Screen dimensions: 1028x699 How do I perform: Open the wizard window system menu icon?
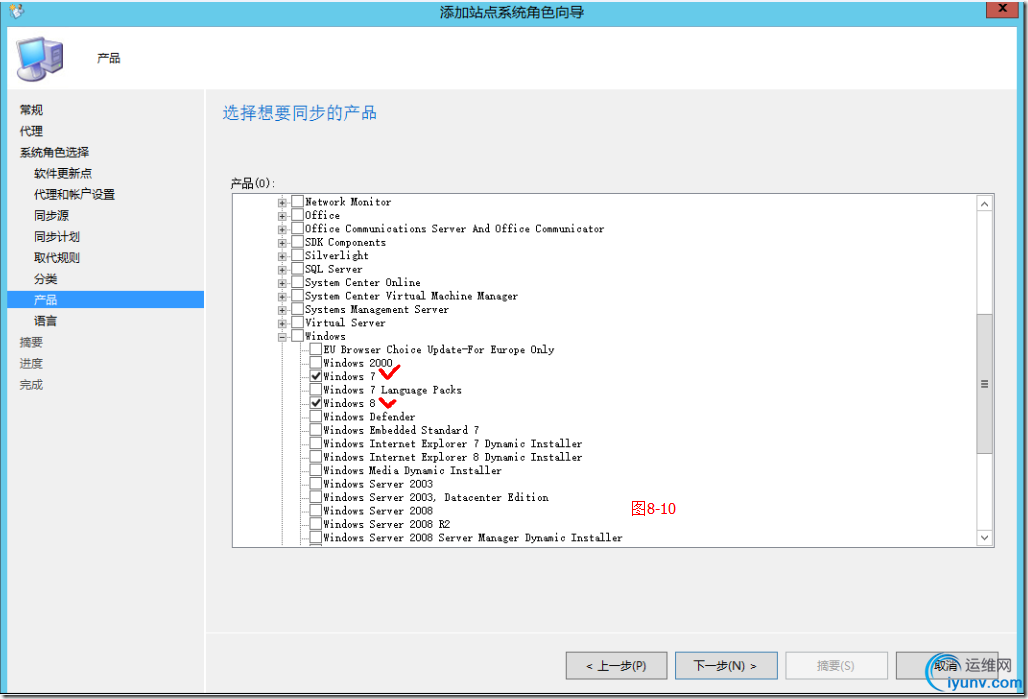[x=16, y=11]
